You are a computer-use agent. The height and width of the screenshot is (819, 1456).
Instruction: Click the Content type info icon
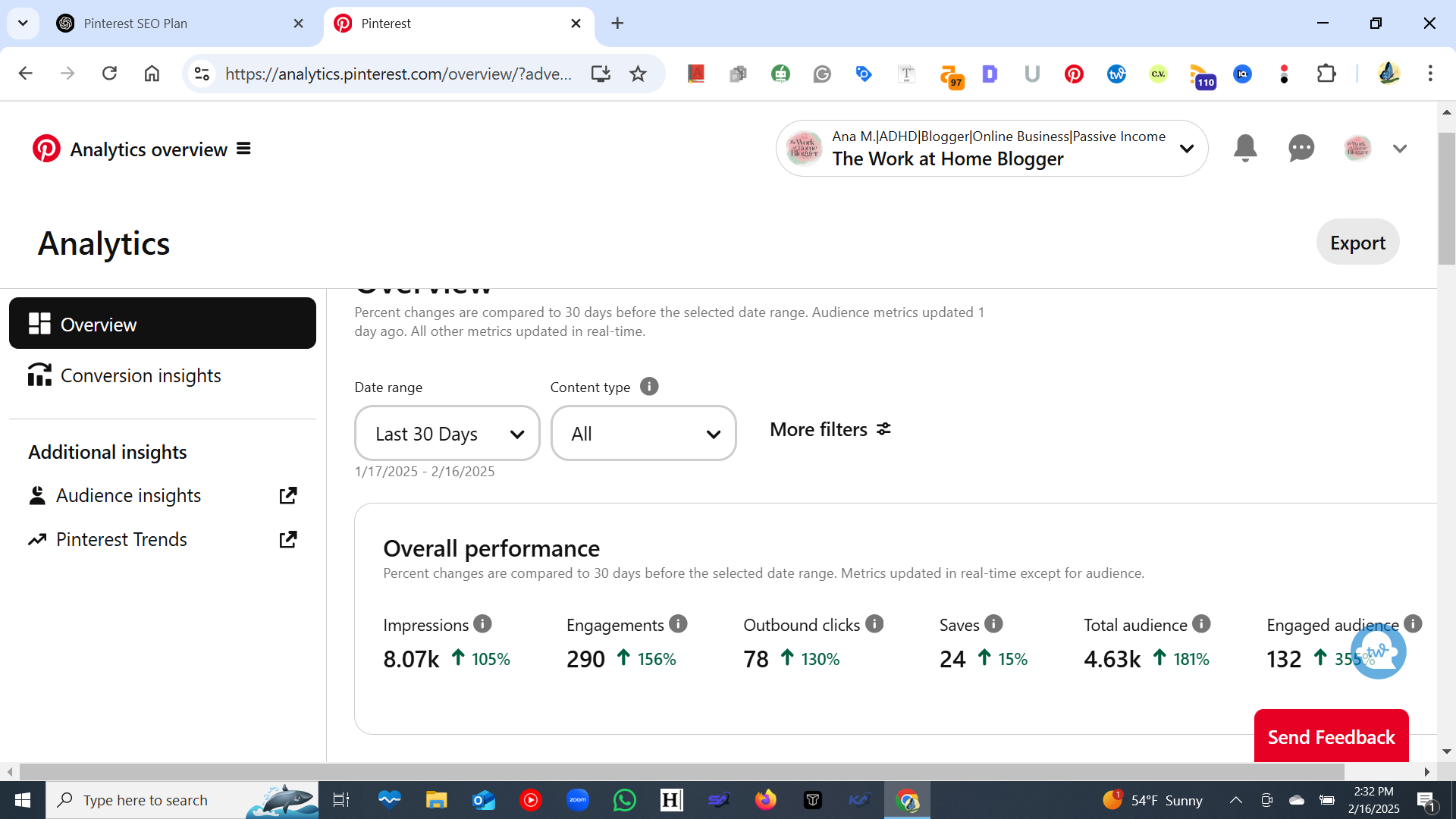[x=649, y=387]
